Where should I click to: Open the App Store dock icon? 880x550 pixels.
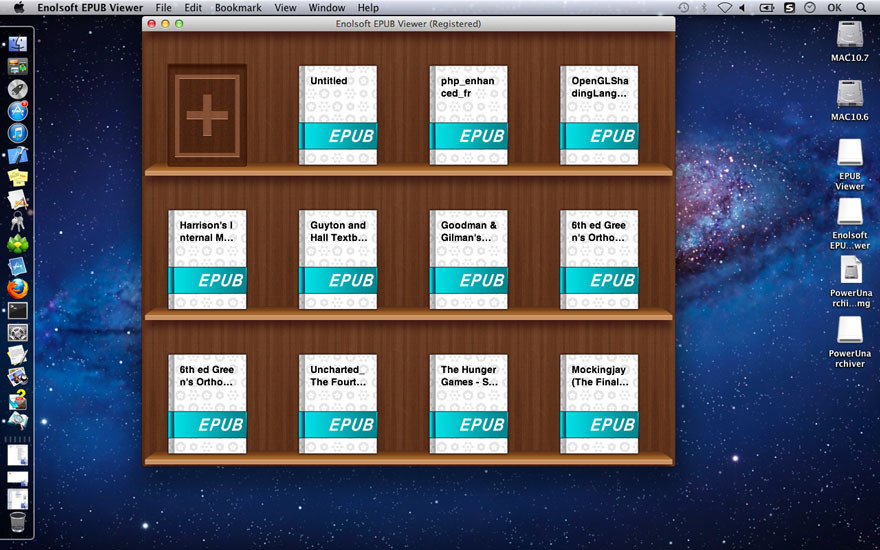17,111
